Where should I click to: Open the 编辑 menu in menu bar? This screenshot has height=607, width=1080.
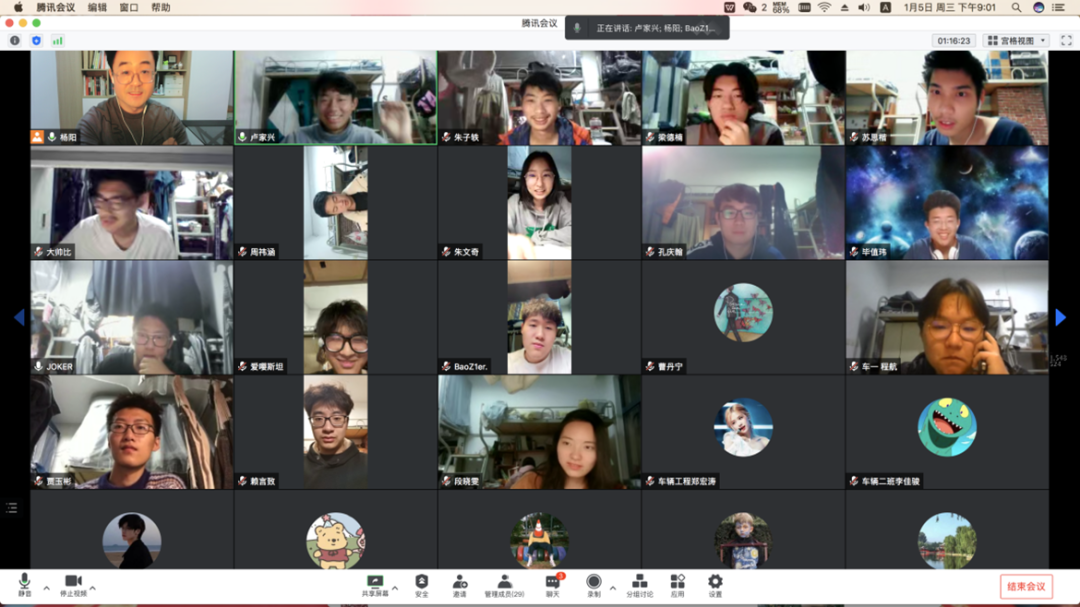click(x=97, y=7)
